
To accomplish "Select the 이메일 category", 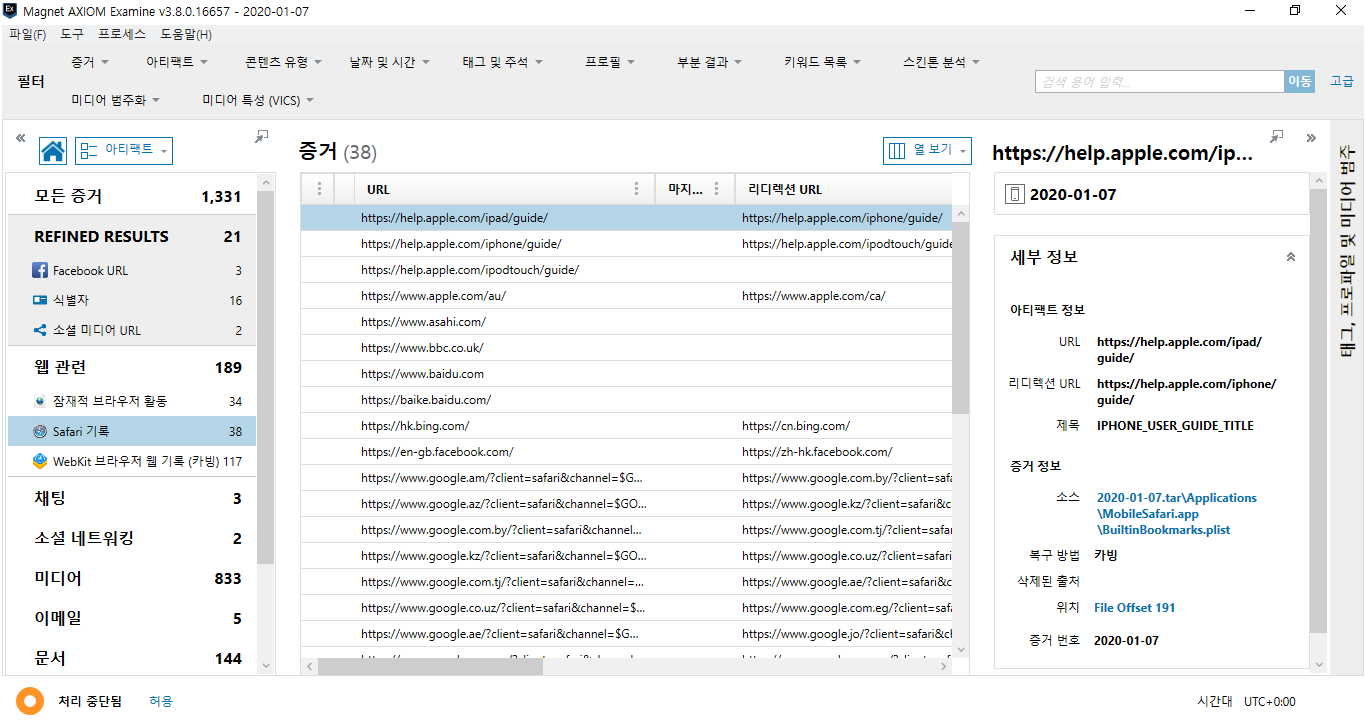I will click(131, 618).
